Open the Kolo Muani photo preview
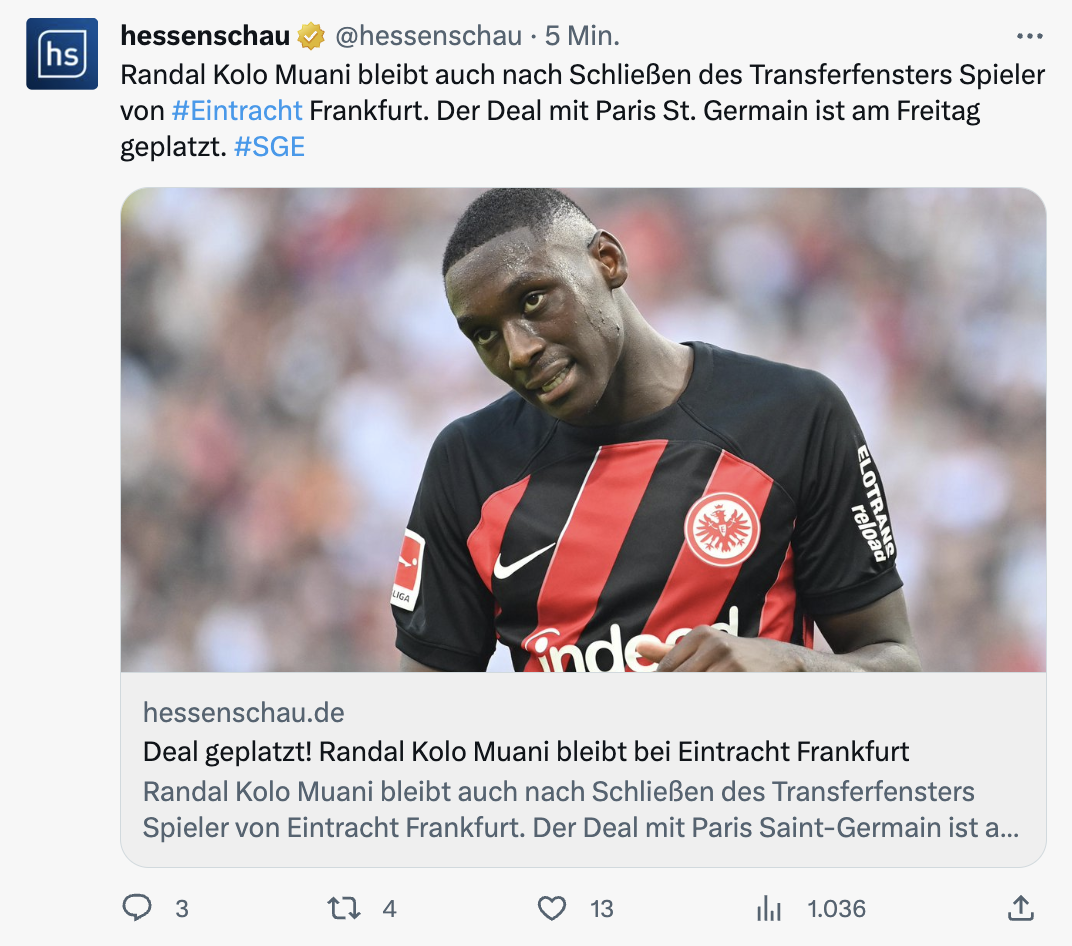This screenshot has width=1072, height=946. tap(583, 430)
